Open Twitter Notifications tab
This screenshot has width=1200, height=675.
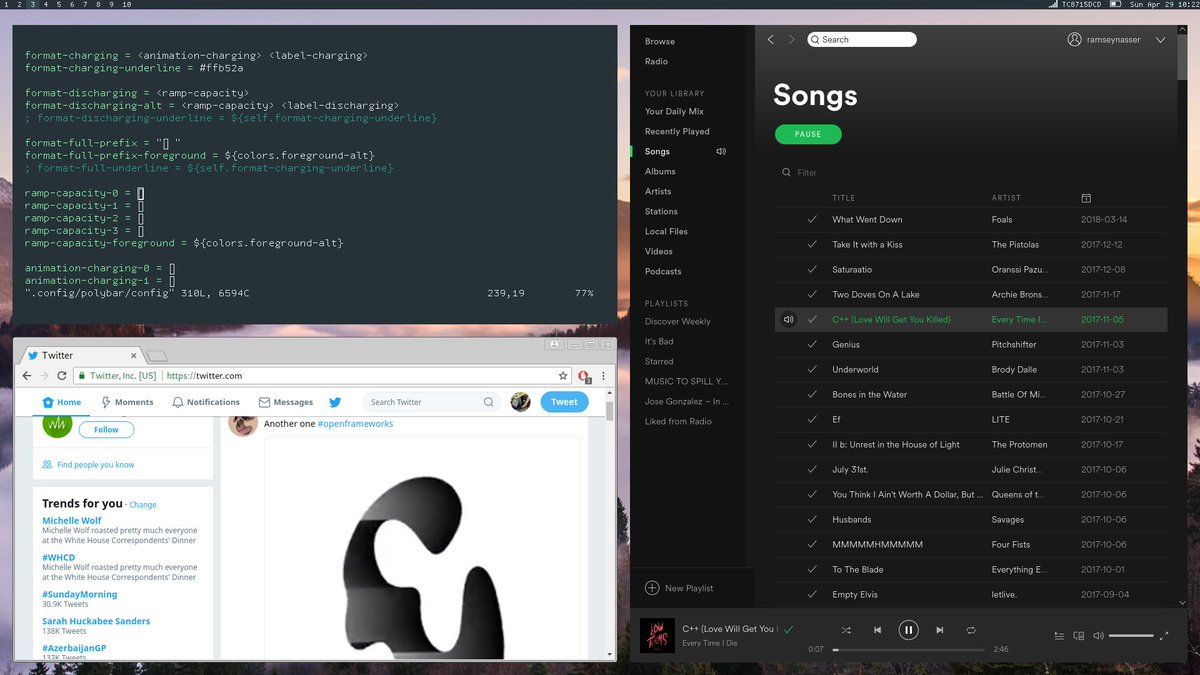(x=206, y=402)
